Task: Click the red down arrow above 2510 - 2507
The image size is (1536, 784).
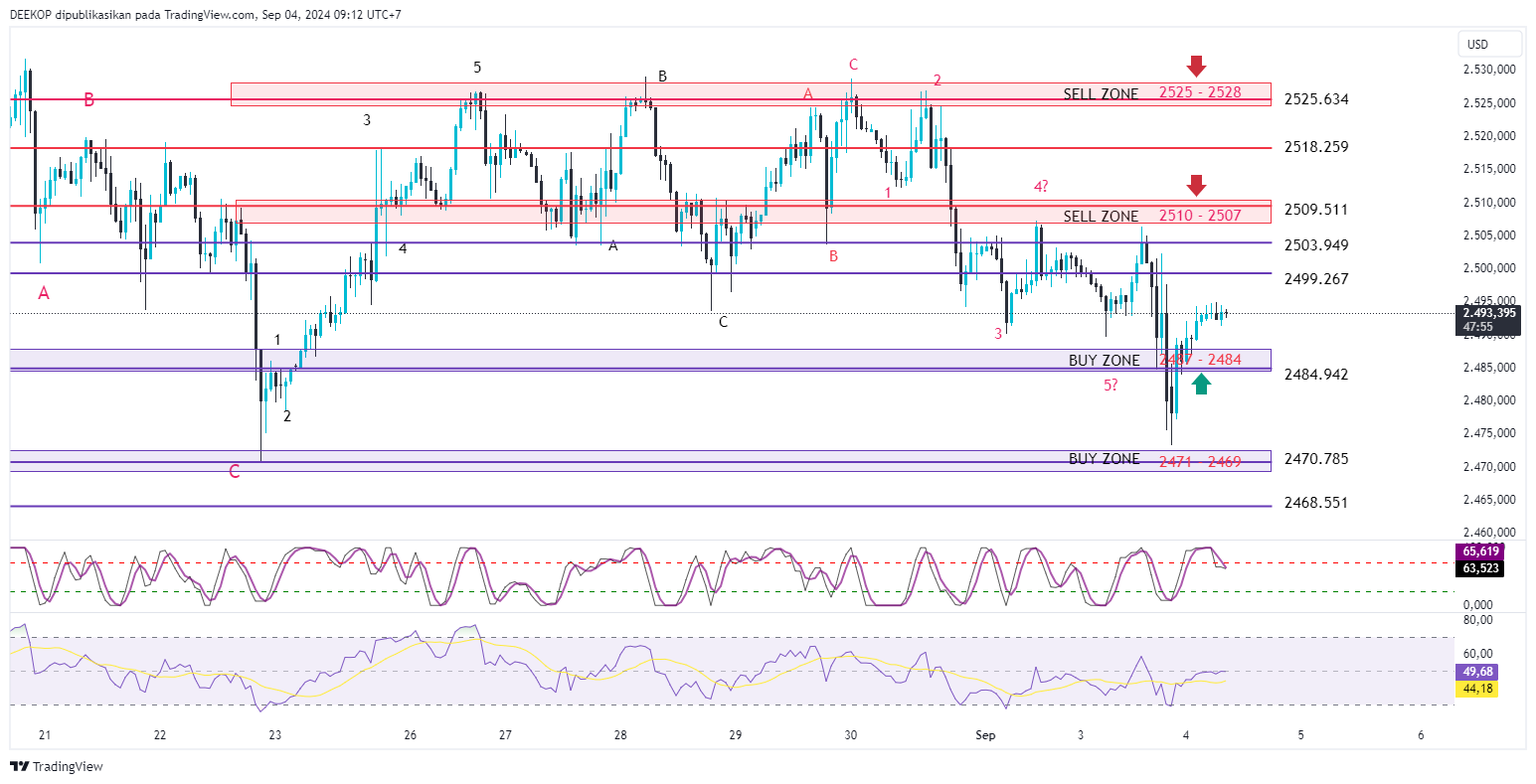Action: click(x=1196, y=185)
